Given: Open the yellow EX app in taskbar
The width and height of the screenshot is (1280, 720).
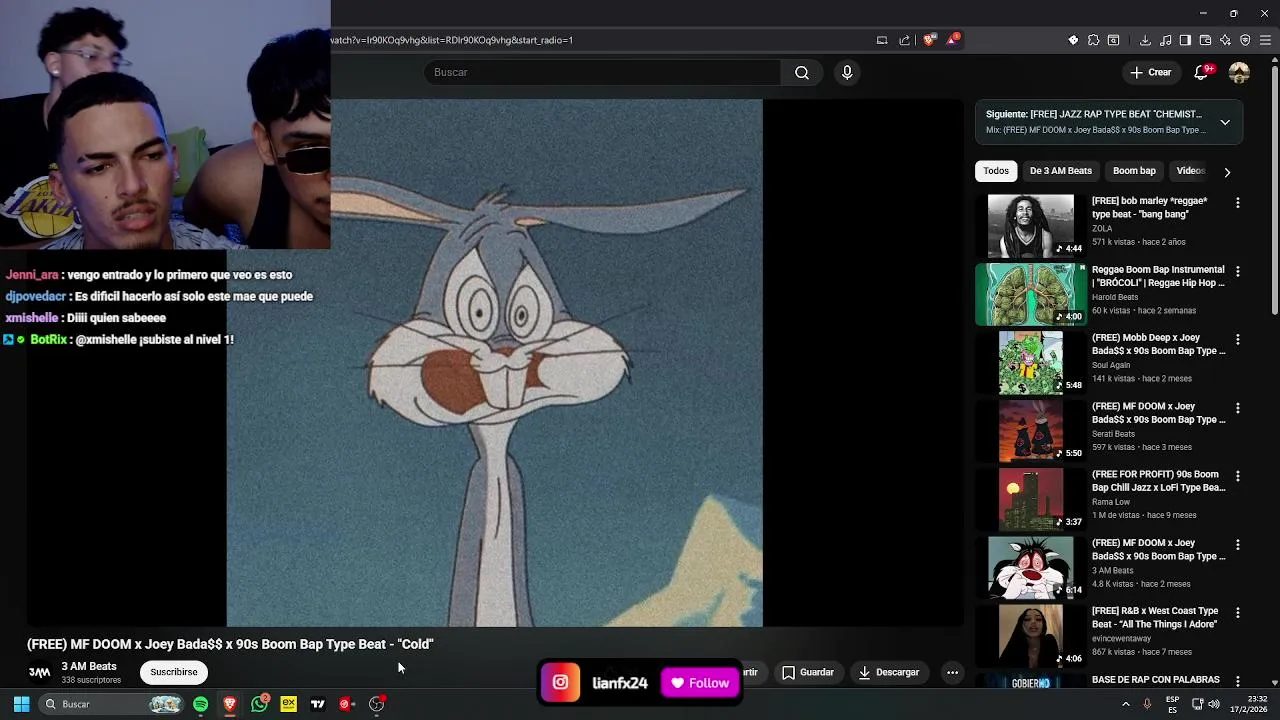Looking at the screenshot, I should coord(288,704).
